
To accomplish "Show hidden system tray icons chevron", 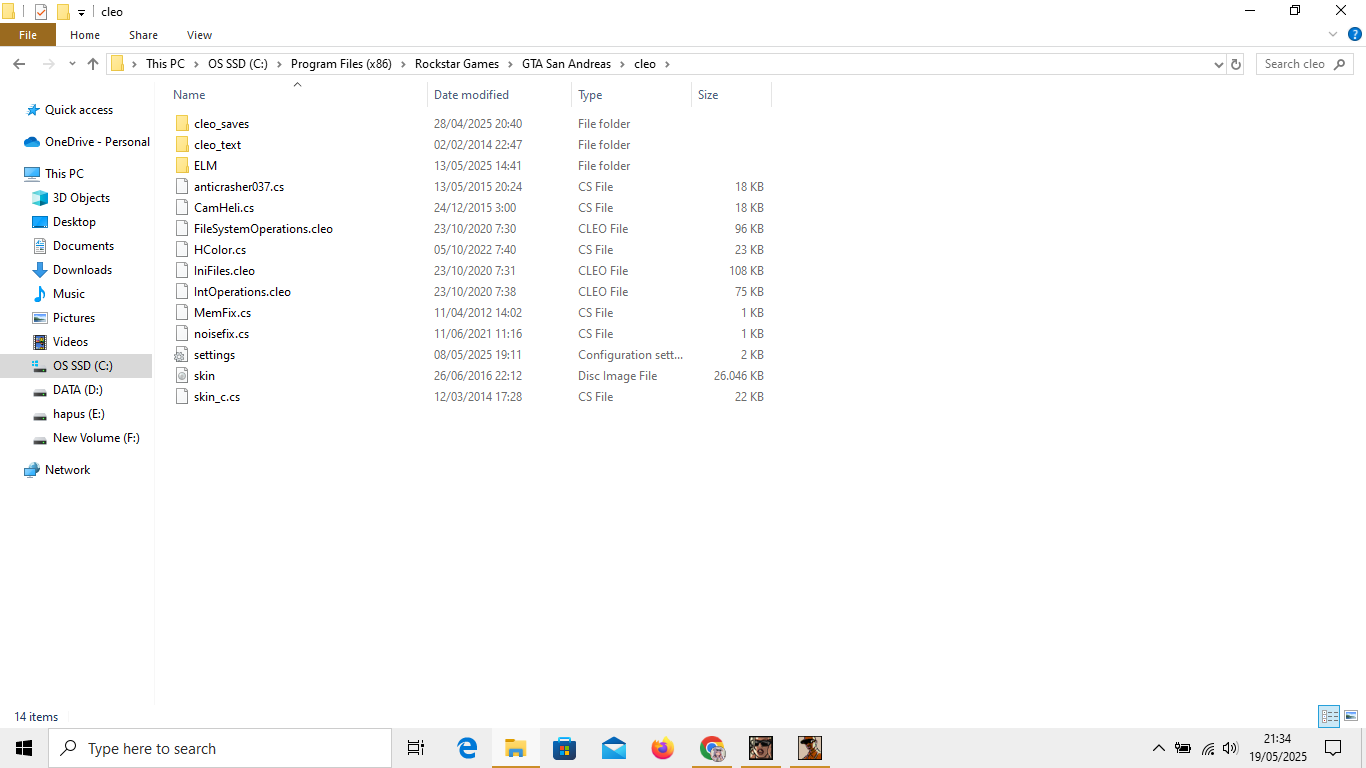I will click(1158, 748).
